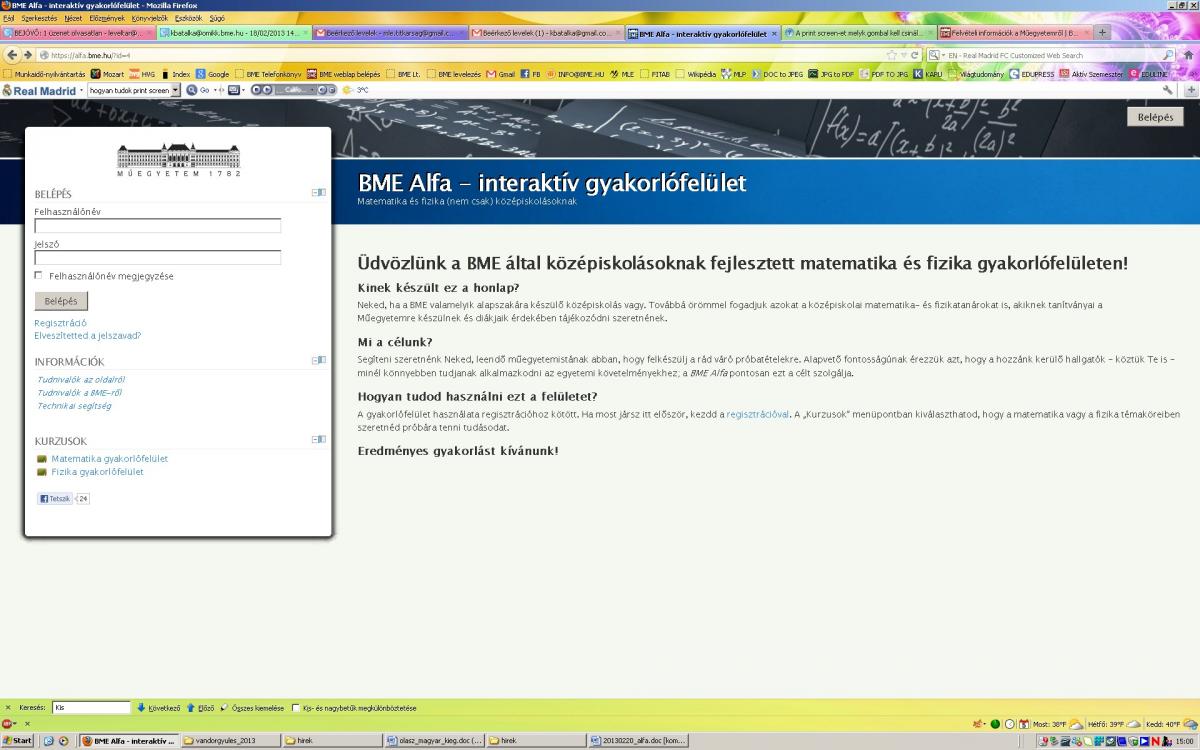1200x750 pixels.
Task: Click the Facebook Tetszik like button
Action: 55,498
